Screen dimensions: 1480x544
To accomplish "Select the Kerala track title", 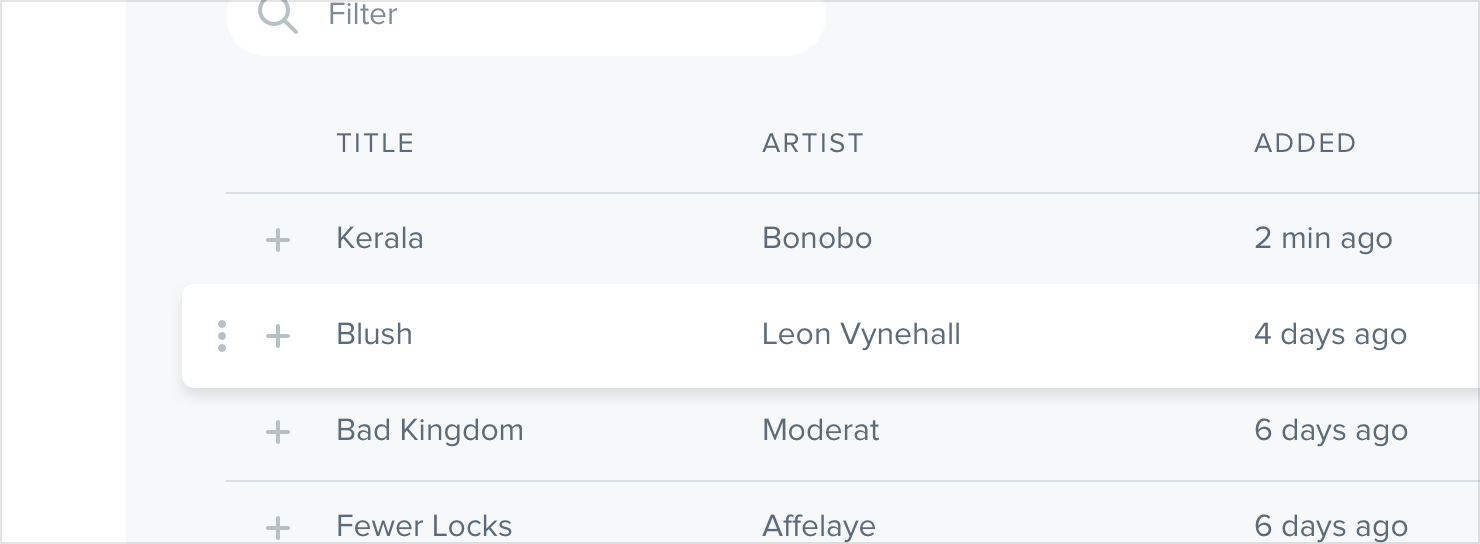I will [380, 238].
